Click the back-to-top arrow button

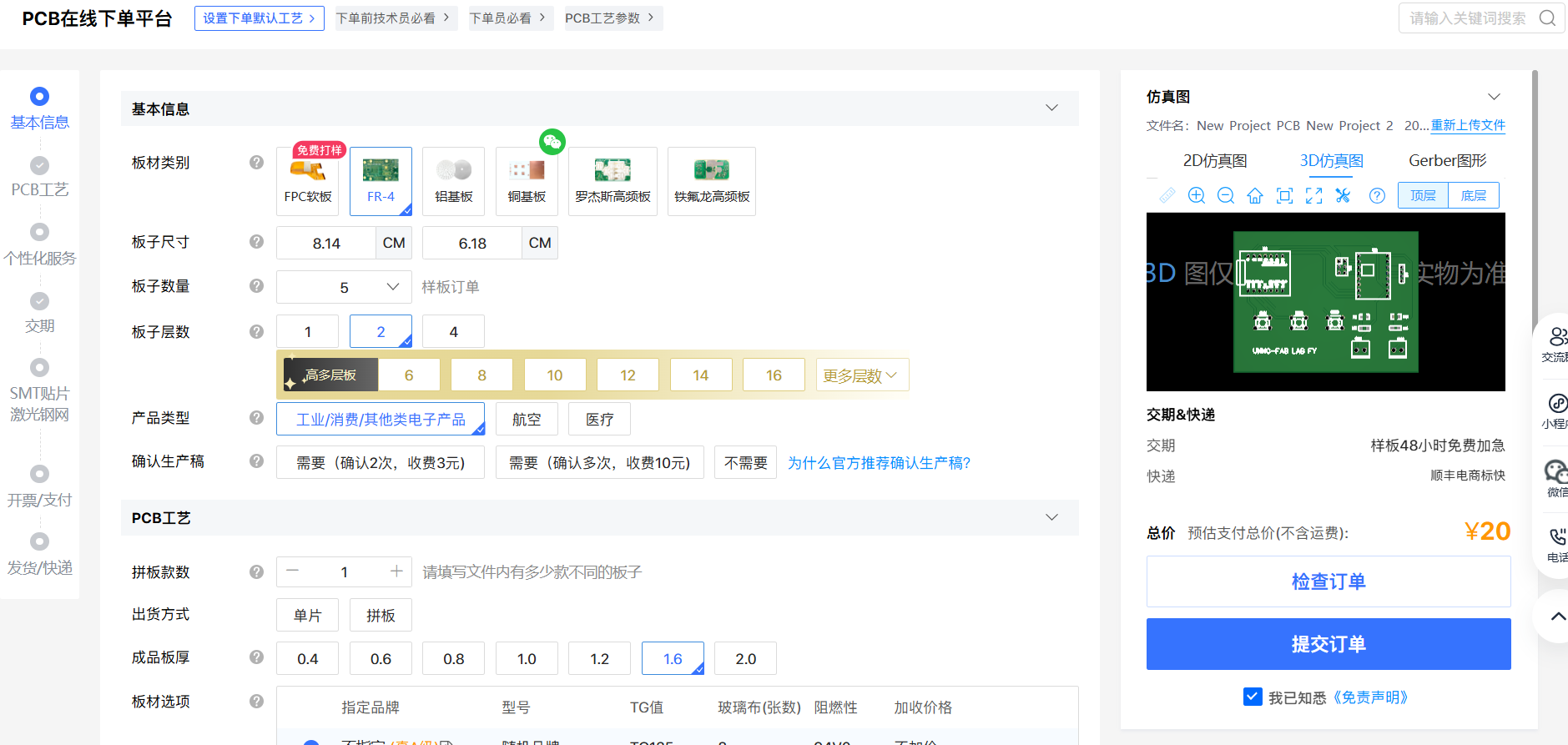[x=1555, y=617]
